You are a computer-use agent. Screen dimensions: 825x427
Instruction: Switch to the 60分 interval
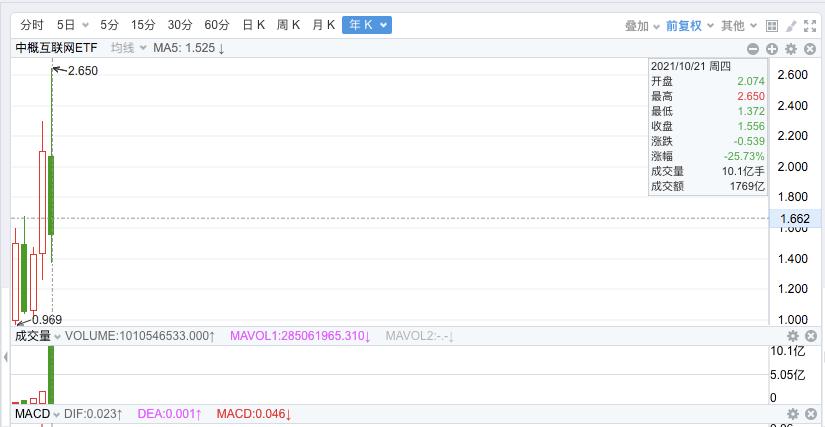click(217, 25)
